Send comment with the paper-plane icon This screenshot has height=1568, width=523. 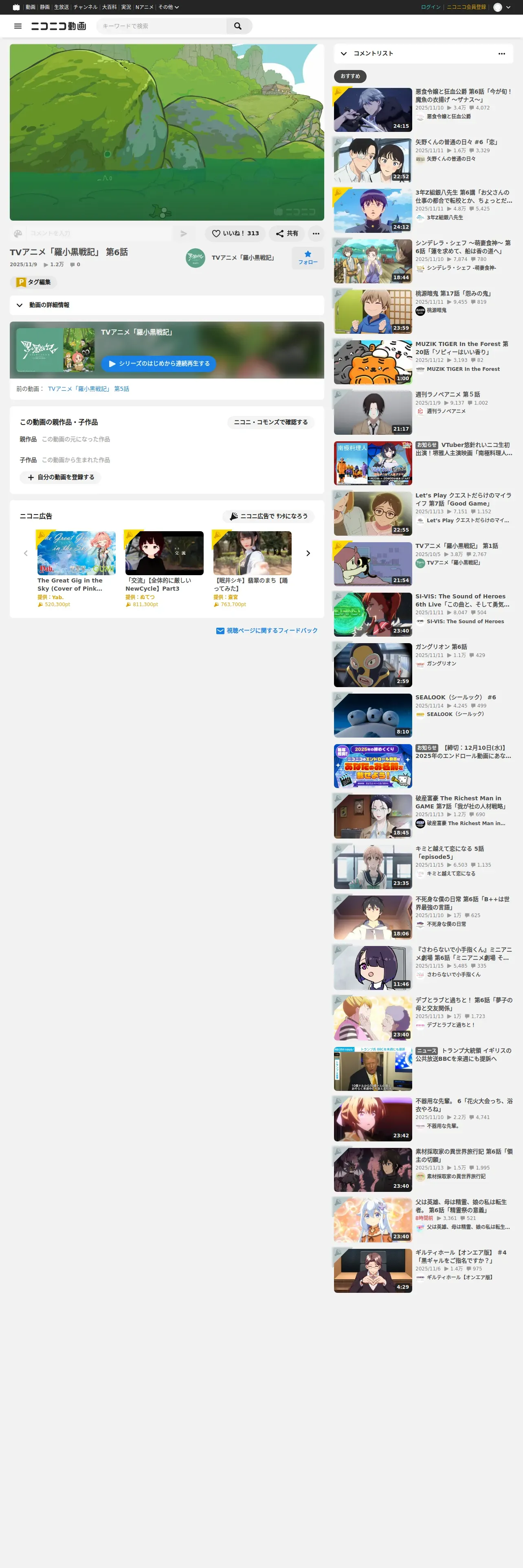pos(183,233)
